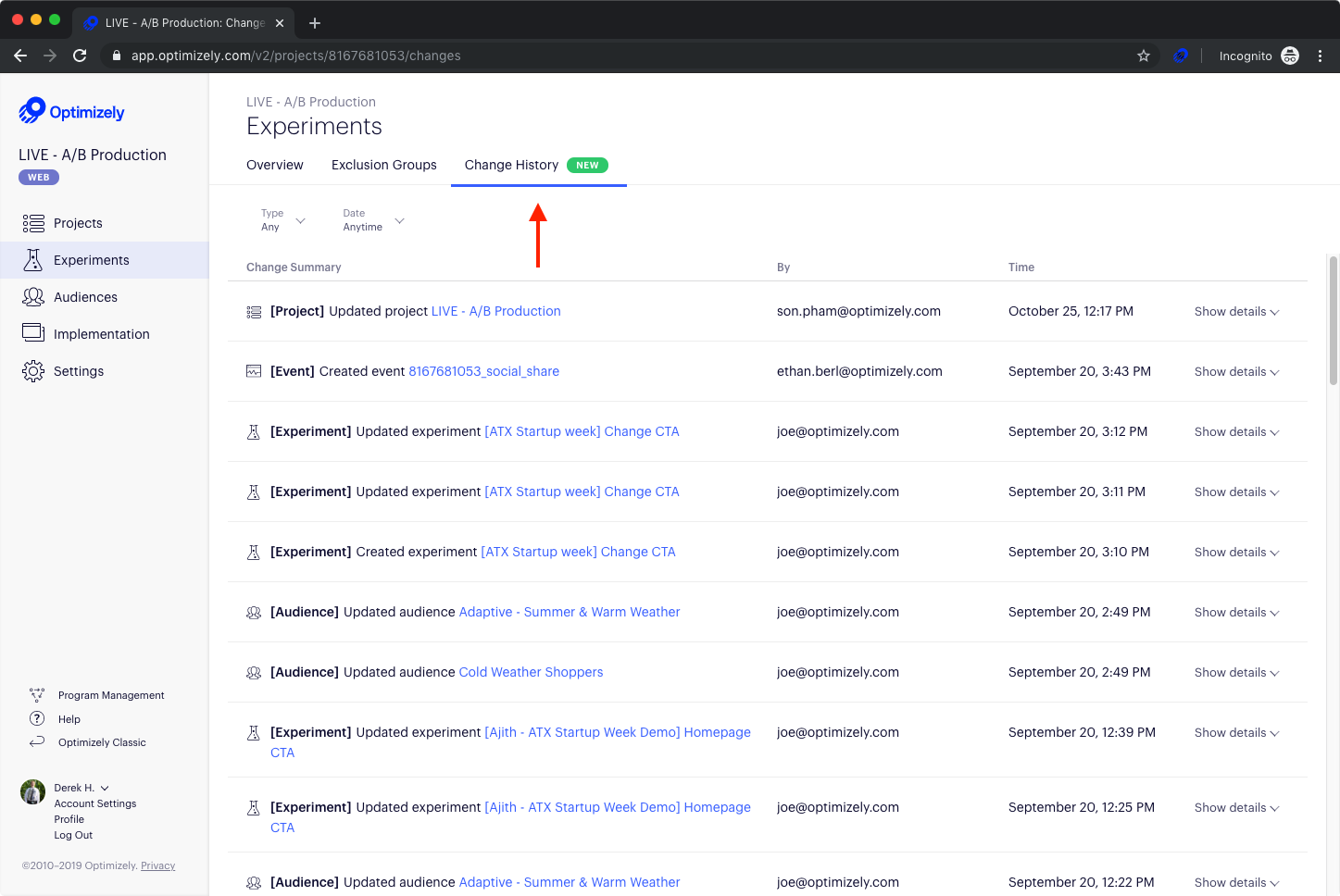Open Adaptive - Summer & Warm Weather at 2:49 PM
This screenshot has height=896, width=1340.
[x=570, y=612]
